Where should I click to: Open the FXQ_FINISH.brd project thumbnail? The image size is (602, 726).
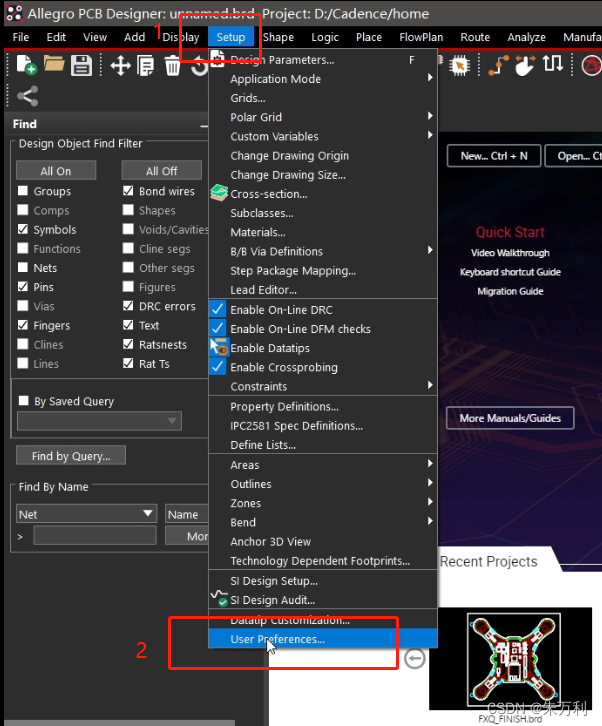(510, 658)
